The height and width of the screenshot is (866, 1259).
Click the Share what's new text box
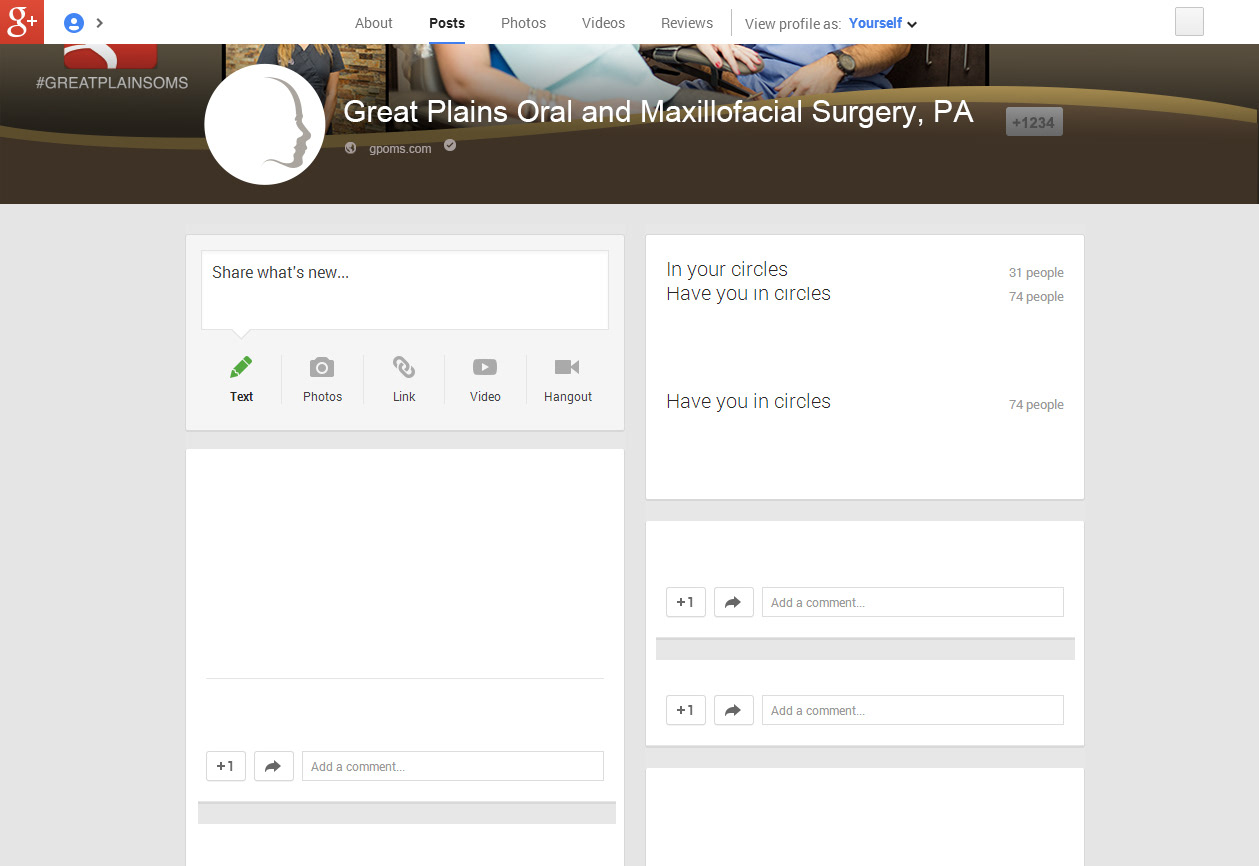(x=405, y=290)
